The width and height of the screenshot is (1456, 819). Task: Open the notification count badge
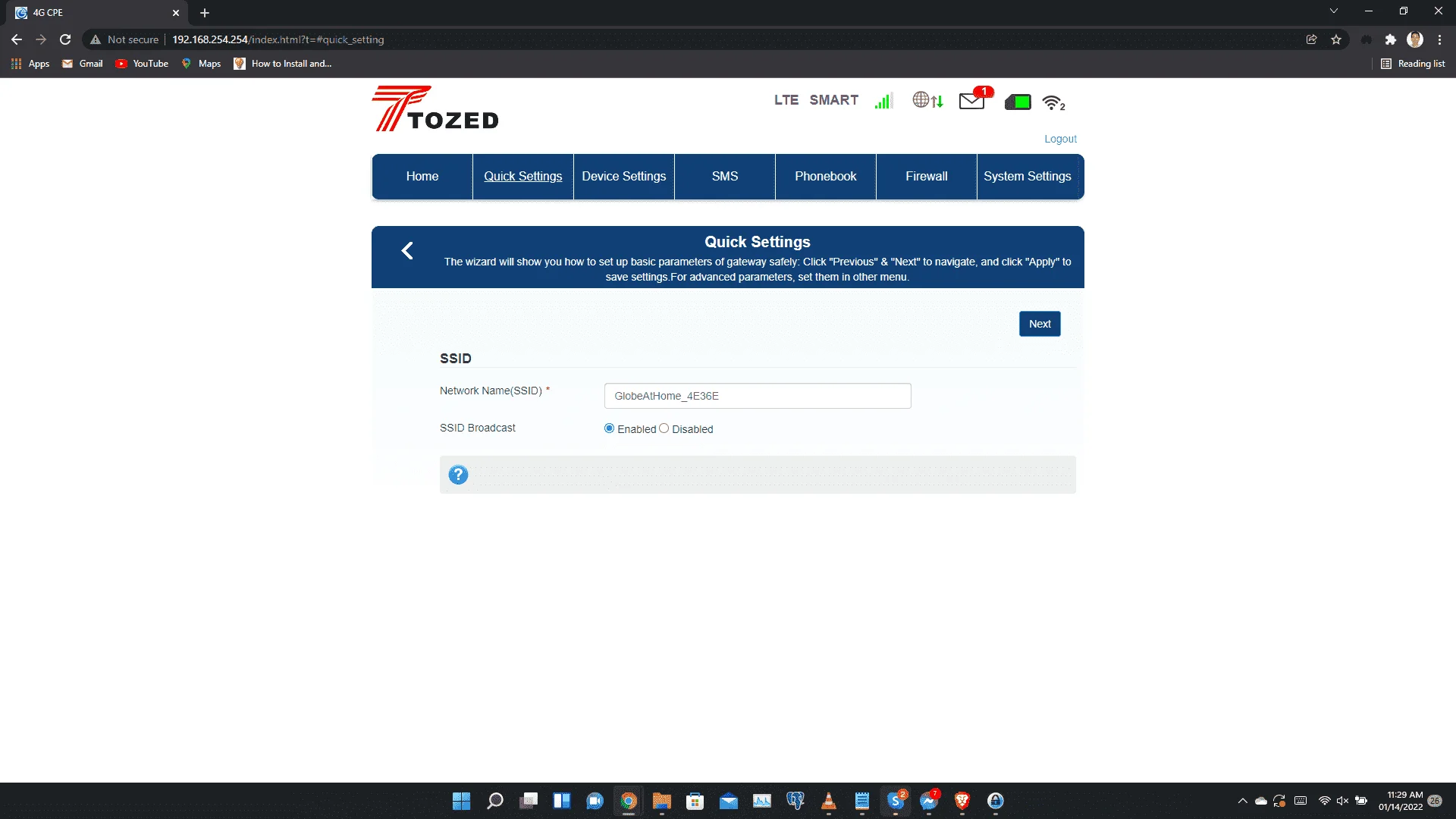pos(1435,801)
